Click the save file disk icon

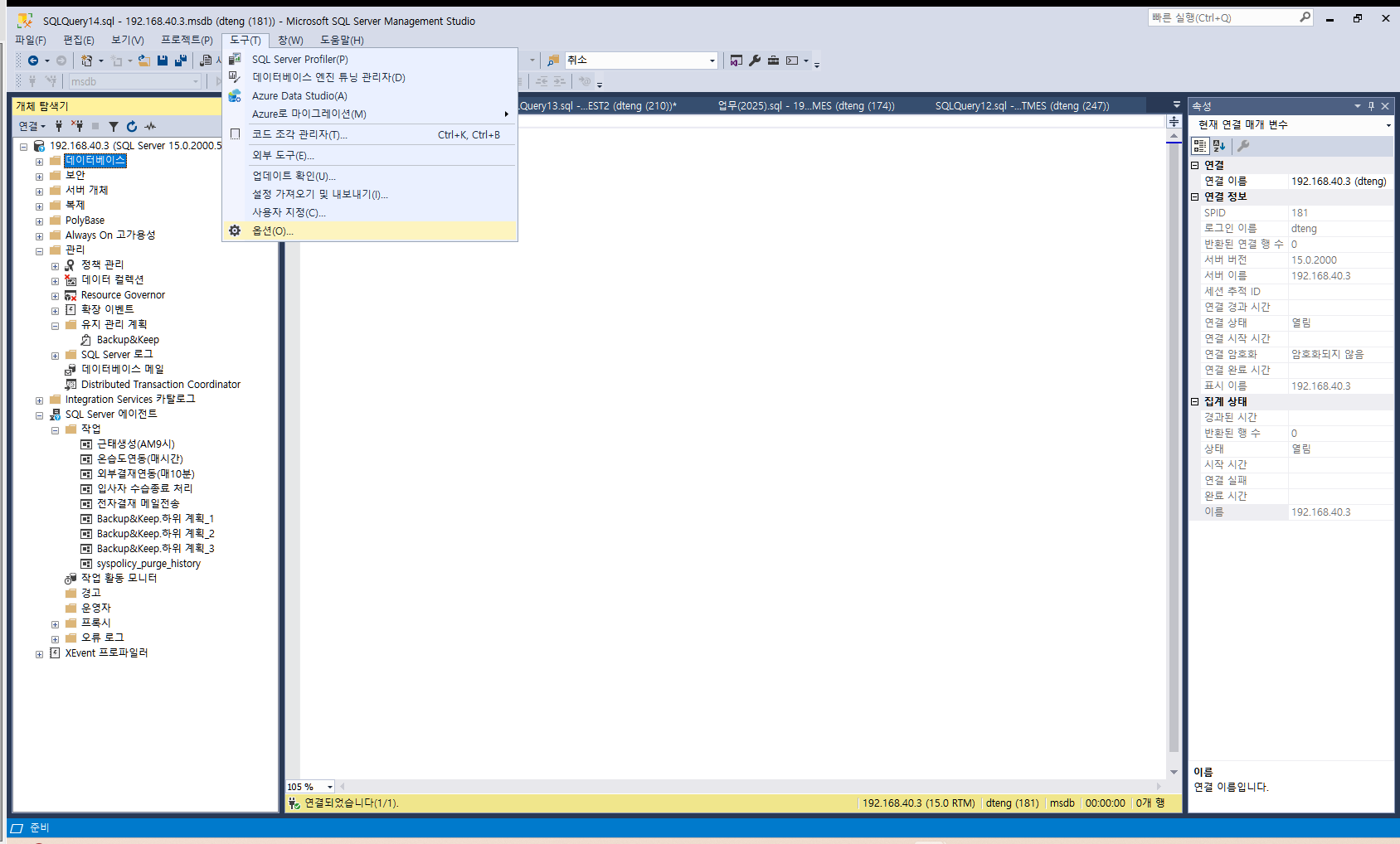click(163, 61)
